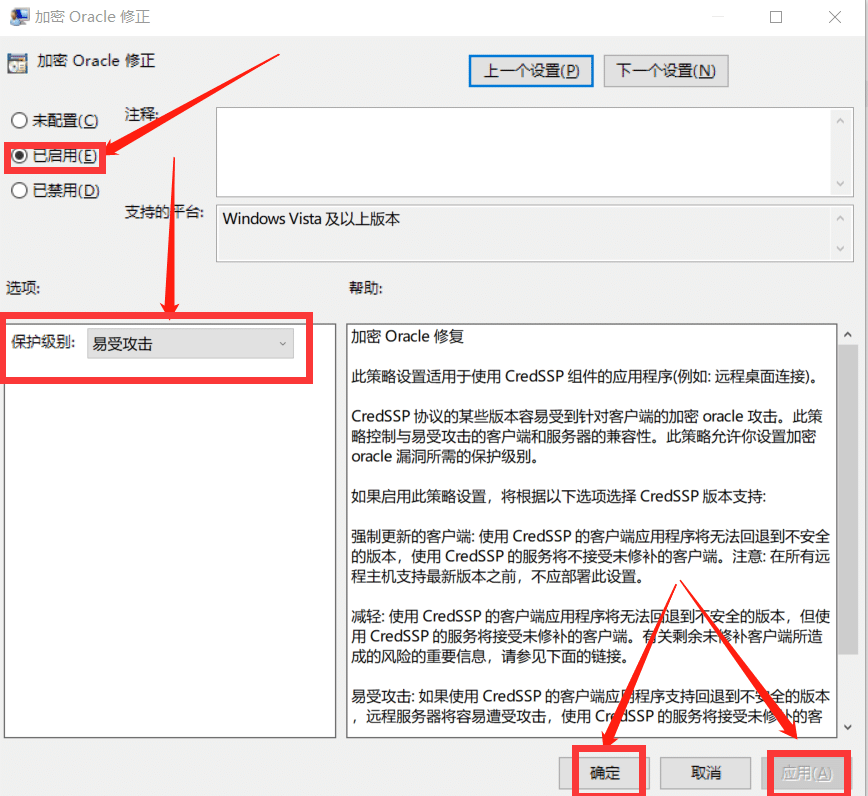The width and height of the screenshot is (868, 796).
Task: Click the 取消 button
Action: 706,772
